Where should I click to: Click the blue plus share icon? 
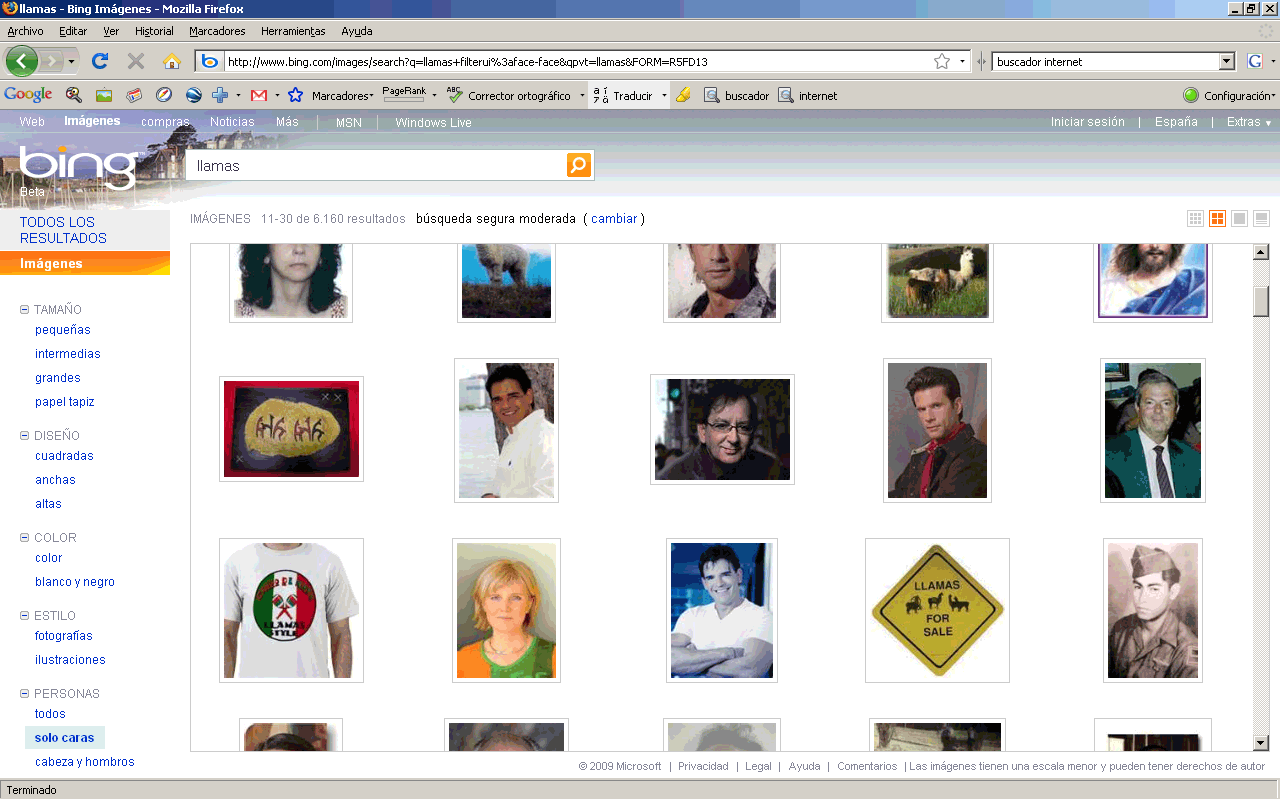[x=220, y=95]
